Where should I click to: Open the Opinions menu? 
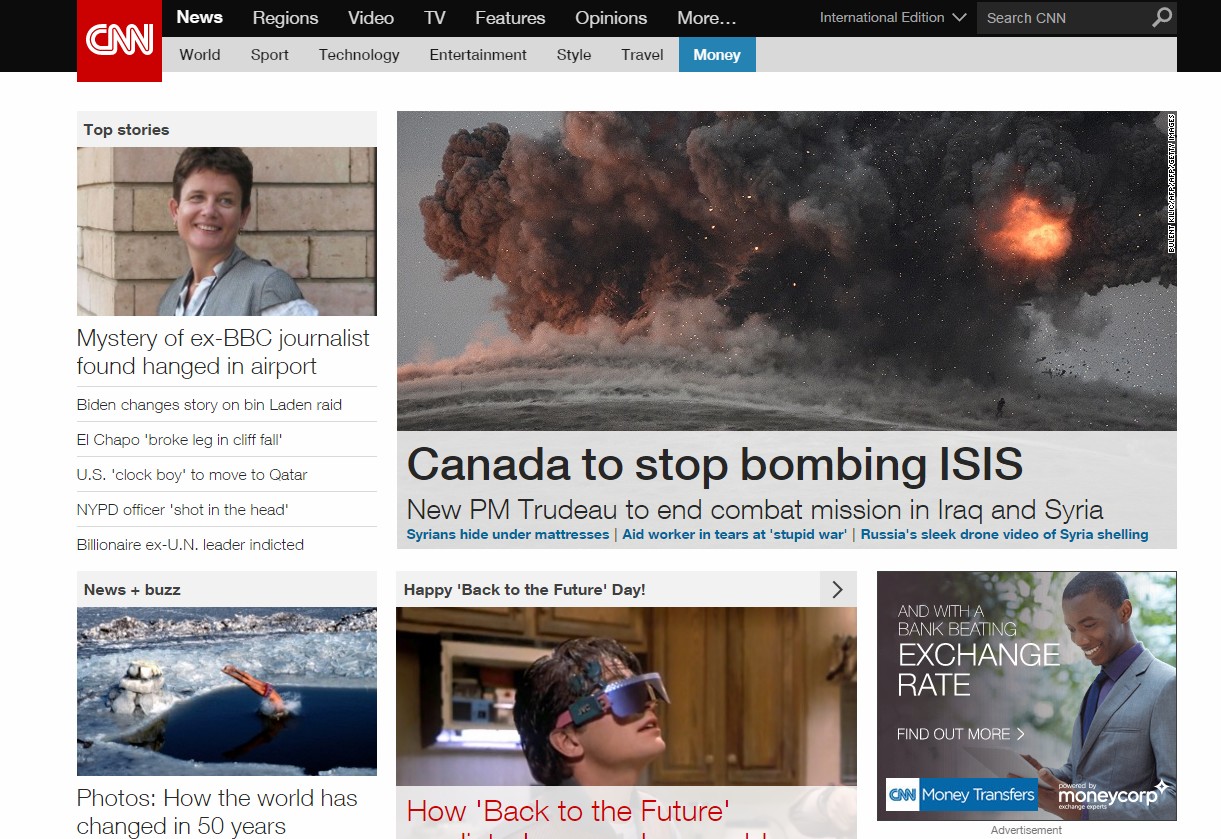click(611, 18)
